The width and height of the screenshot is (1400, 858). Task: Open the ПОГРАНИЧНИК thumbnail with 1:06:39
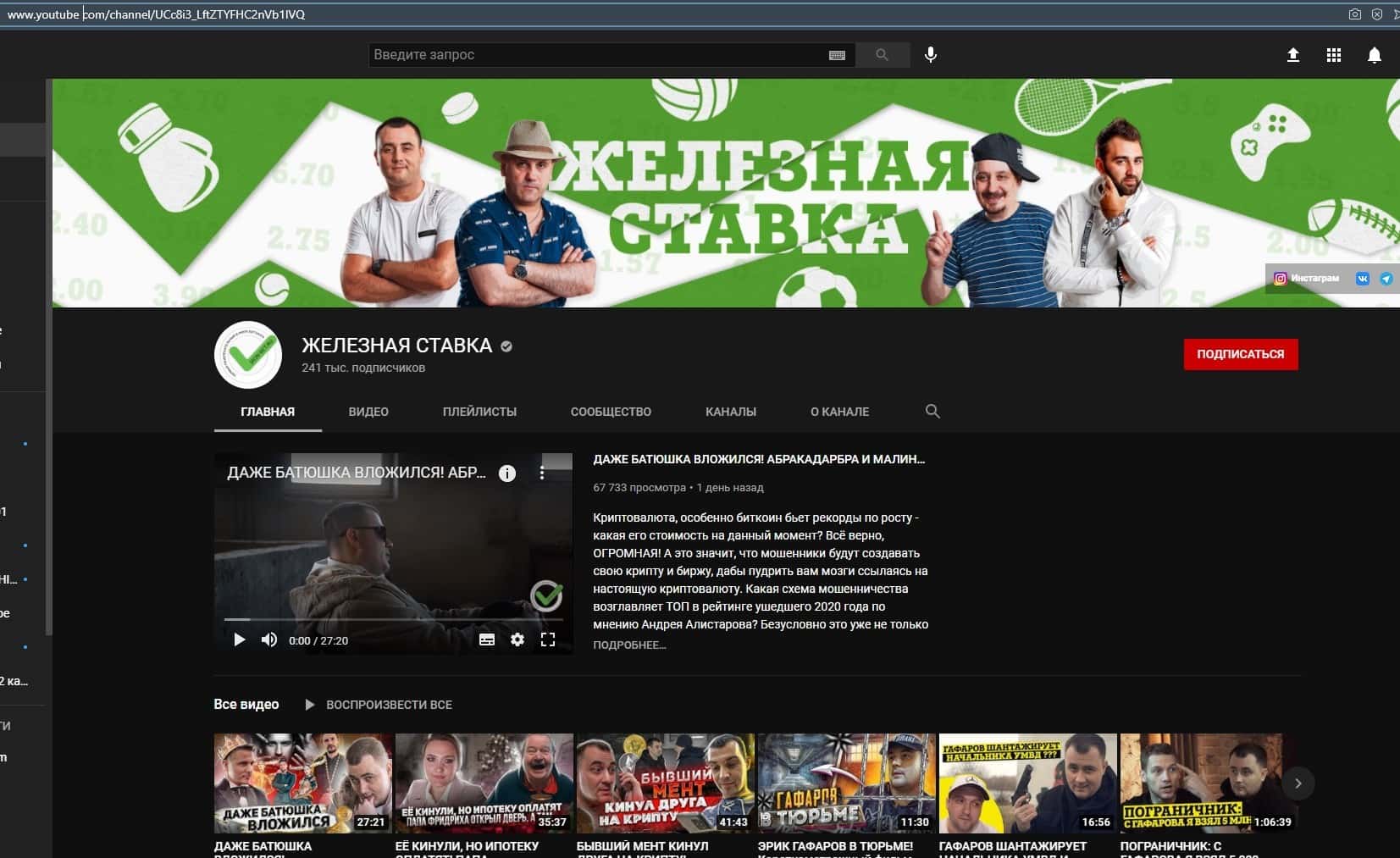click(1209, 783)
